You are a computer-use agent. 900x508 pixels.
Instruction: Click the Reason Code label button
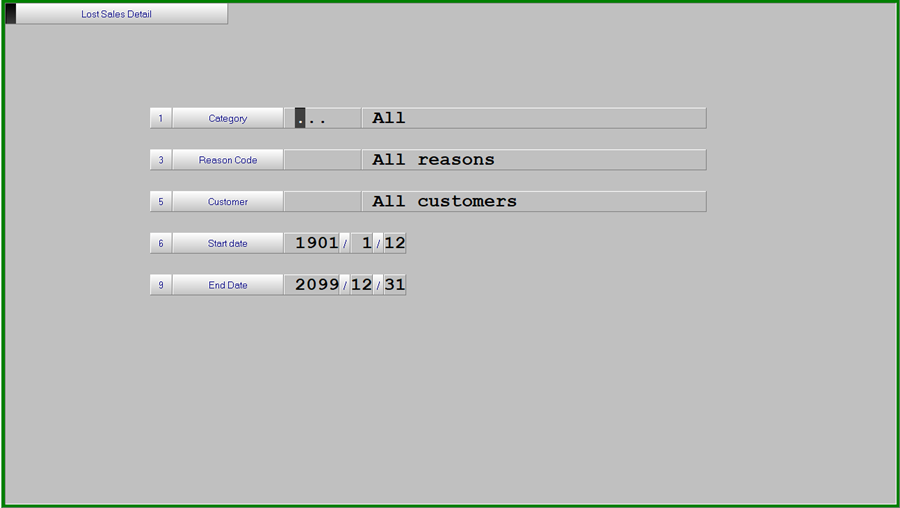pos(228,160)
